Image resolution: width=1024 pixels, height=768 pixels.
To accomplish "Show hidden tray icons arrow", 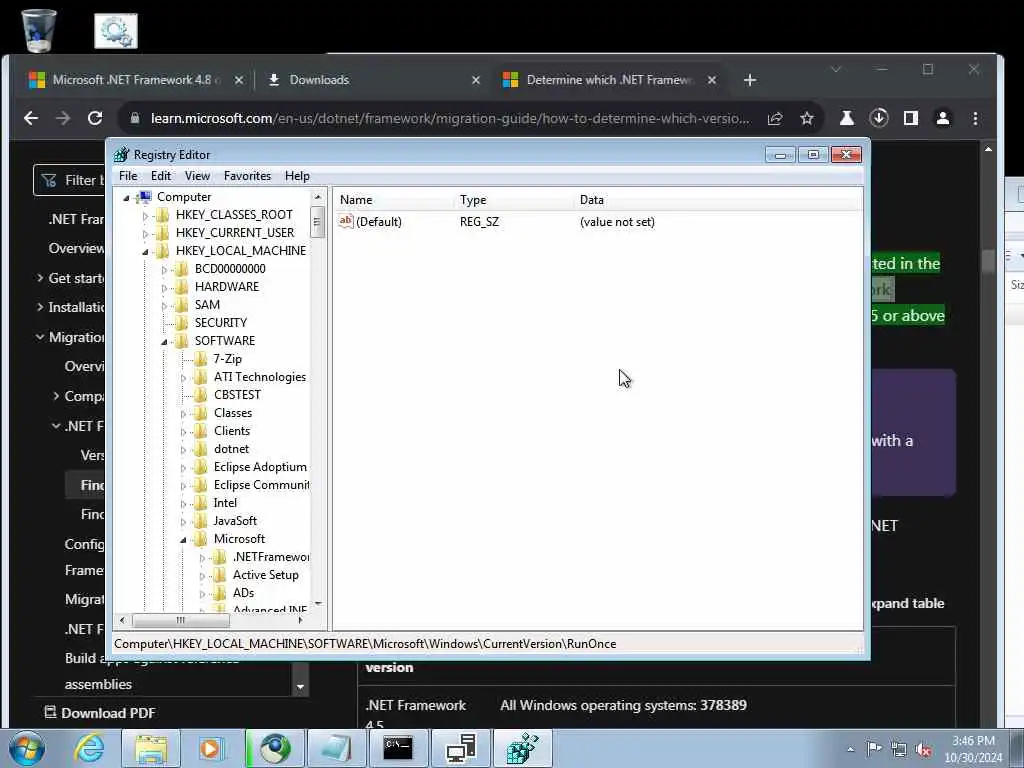I will [x=850, y=750].
